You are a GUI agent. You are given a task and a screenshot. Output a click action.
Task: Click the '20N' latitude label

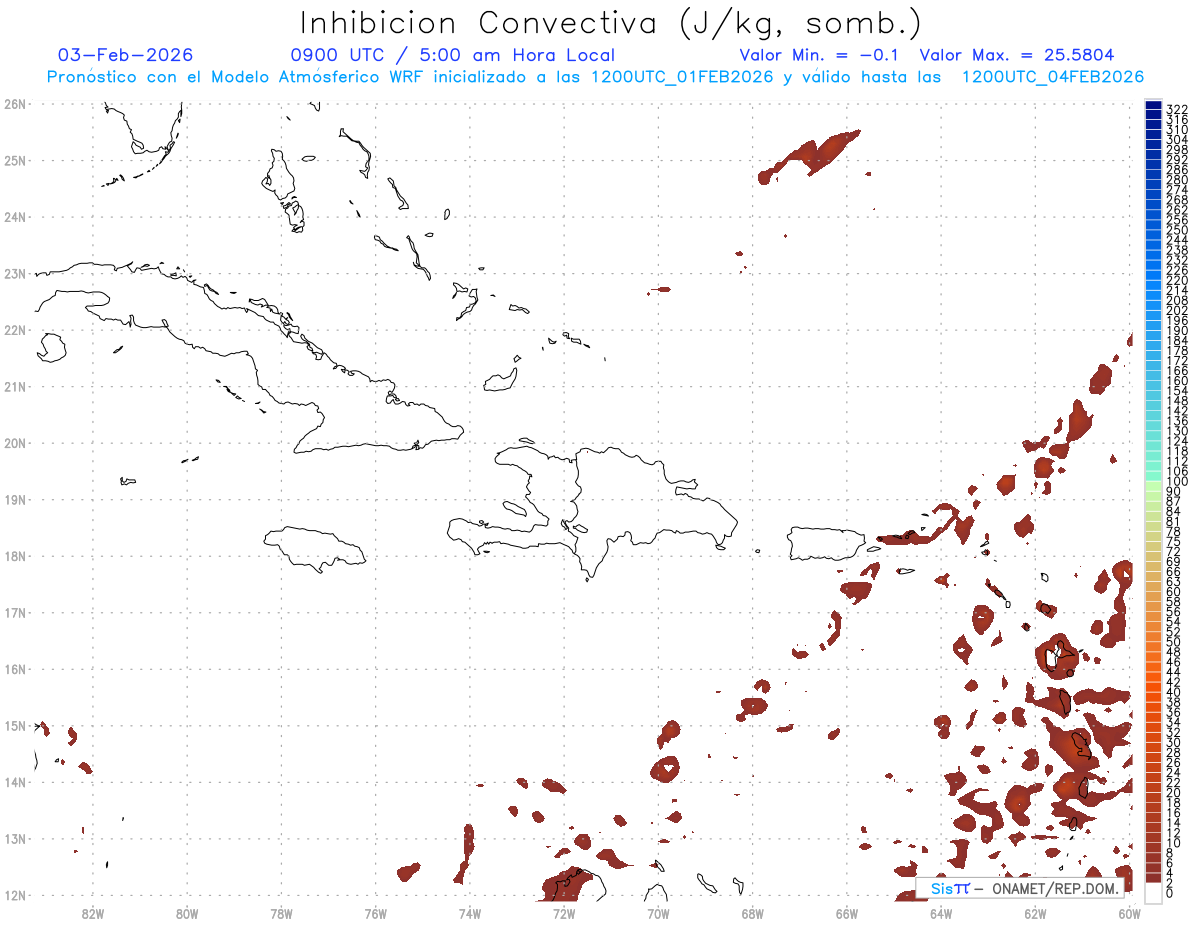15,443
